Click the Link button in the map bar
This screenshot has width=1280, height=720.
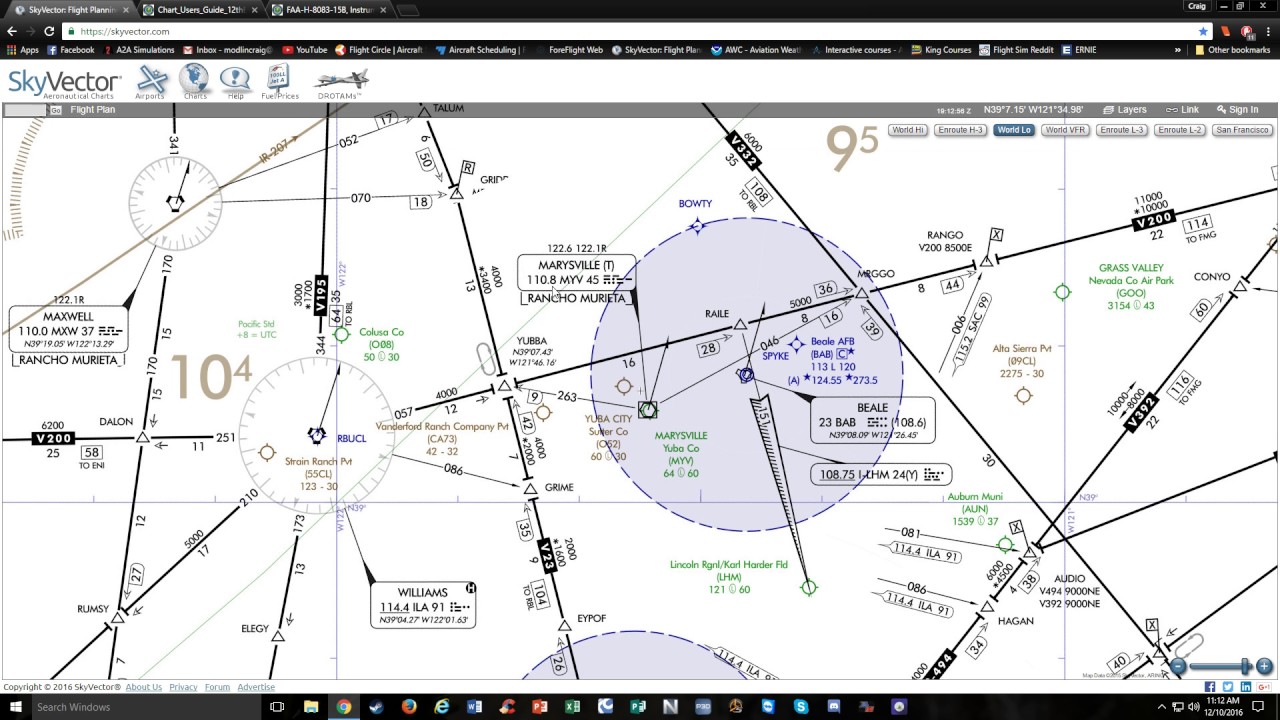[x=1182, y=110]
